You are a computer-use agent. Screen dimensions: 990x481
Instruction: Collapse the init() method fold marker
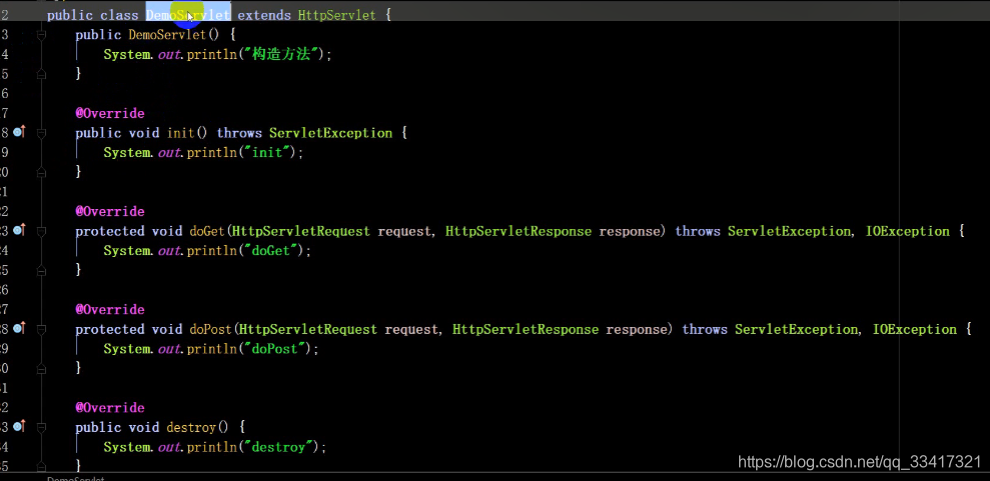coord(42,133)
